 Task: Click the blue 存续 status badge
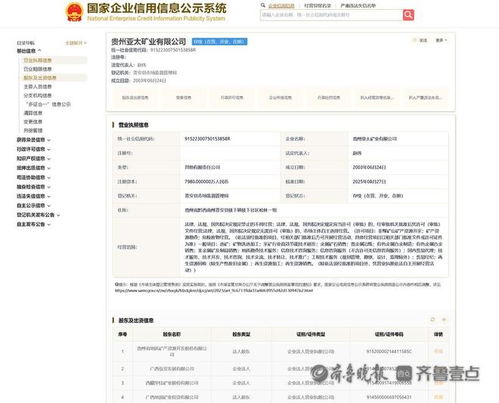(x=220, y=42)
